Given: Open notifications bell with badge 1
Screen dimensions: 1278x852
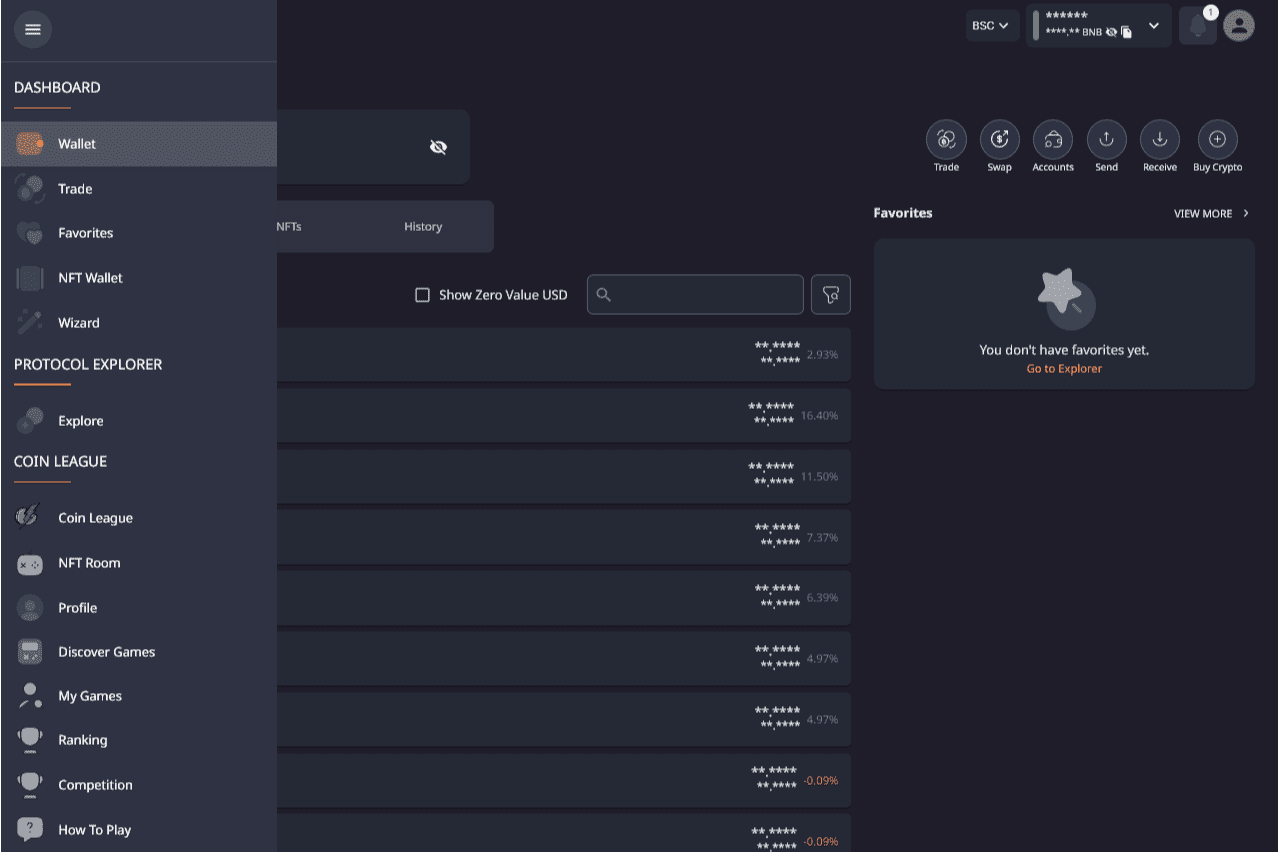Looking at the screenshot, I should click(x=1198, y=25).
